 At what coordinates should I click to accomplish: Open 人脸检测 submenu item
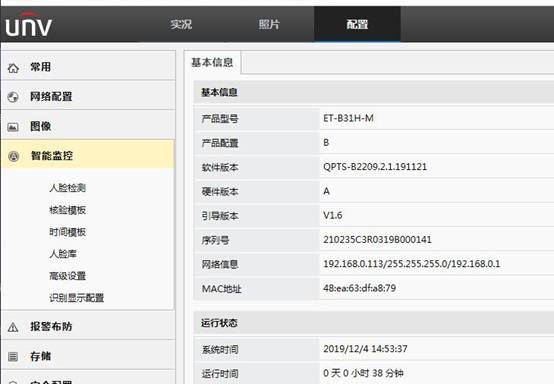[67, 188]
